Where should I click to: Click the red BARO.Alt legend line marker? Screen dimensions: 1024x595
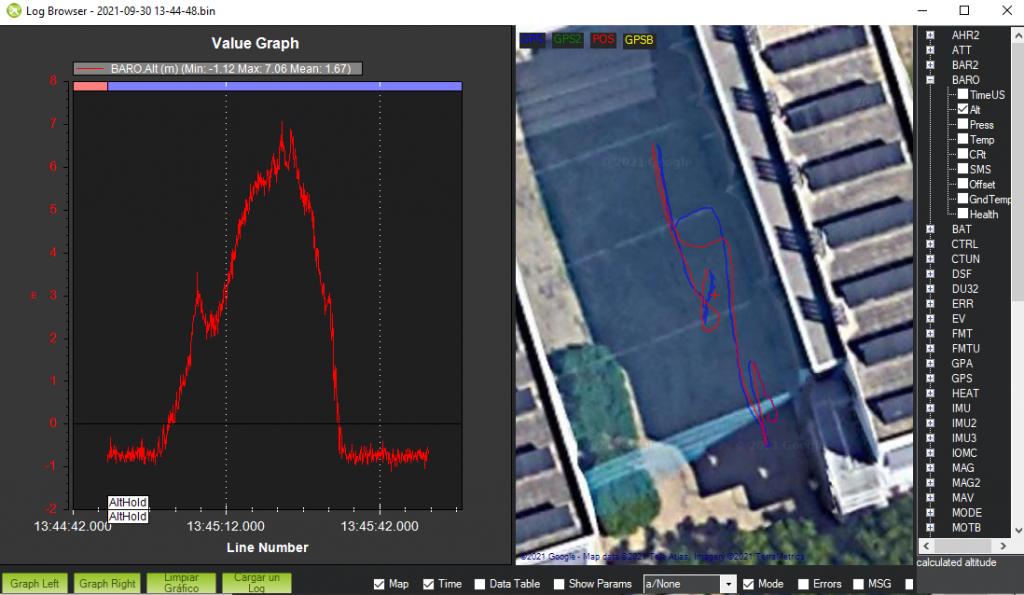pos(91,69)
